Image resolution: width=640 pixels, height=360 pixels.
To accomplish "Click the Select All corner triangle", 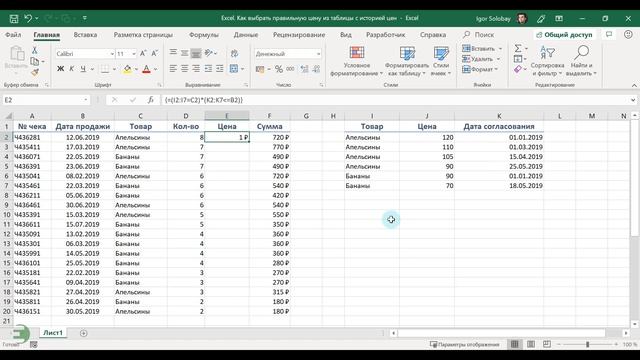I will (x=8, y=116).
